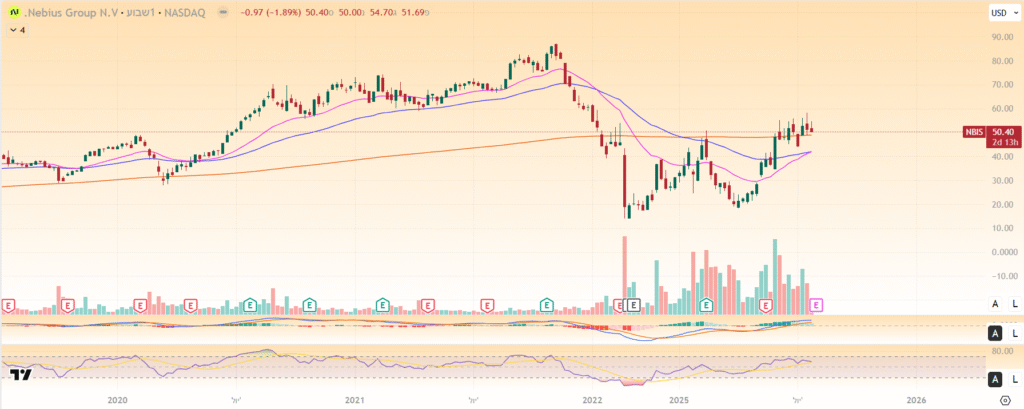Click green E marker nearest the 2021 axis label
This screenshot has height=409, width=1024.
click(383, 304)
